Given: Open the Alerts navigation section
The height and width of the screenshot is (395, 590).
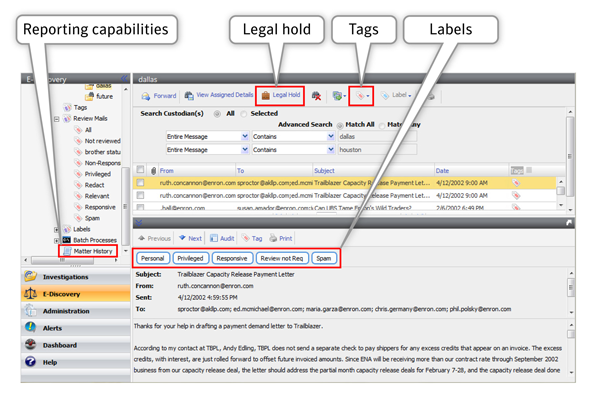Looking at the screenshot, I should 76,328.
